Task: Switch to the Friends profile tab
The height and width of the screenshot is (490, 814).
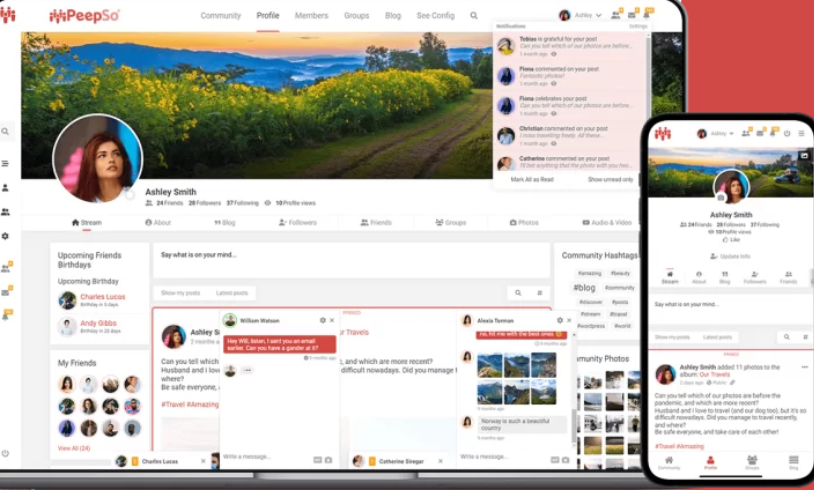Action: 376,222
